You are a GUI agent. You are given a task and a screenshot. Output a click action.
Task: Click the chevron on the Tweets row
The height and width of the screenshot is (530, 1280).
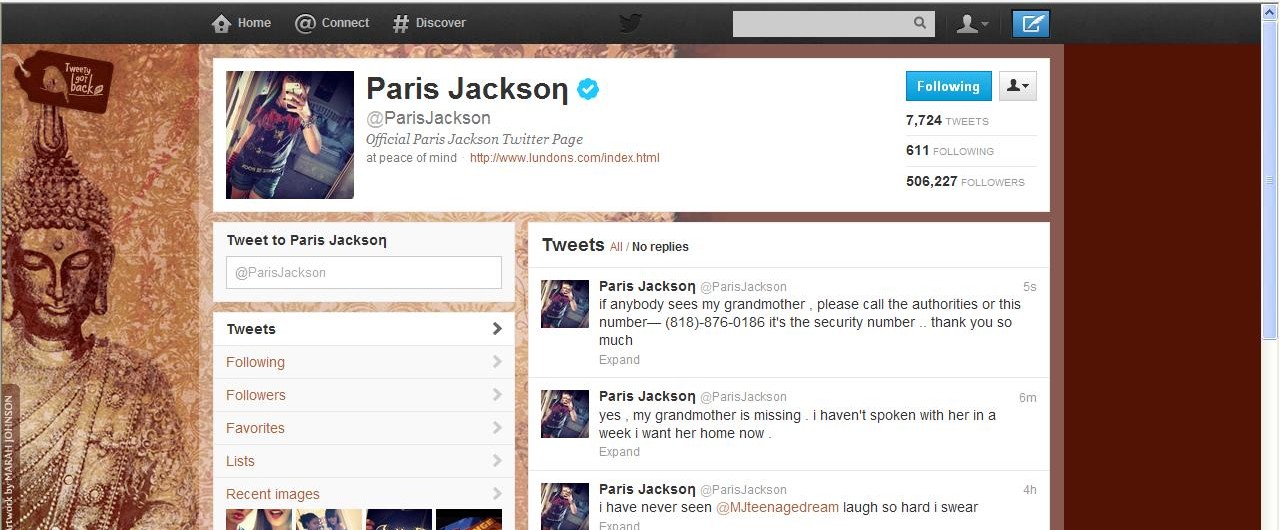(x=497, y=329)
